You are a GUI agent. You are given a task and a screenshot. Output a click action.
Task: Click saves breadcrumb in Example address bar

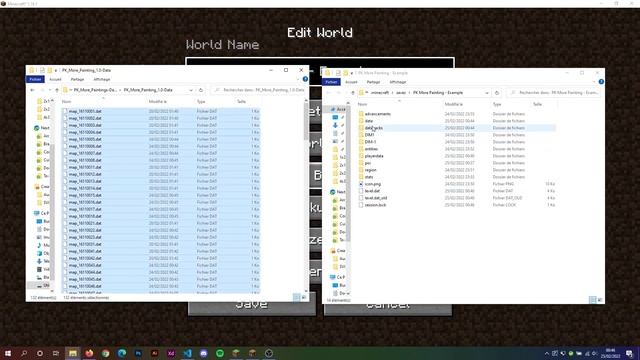click(401, 93)
